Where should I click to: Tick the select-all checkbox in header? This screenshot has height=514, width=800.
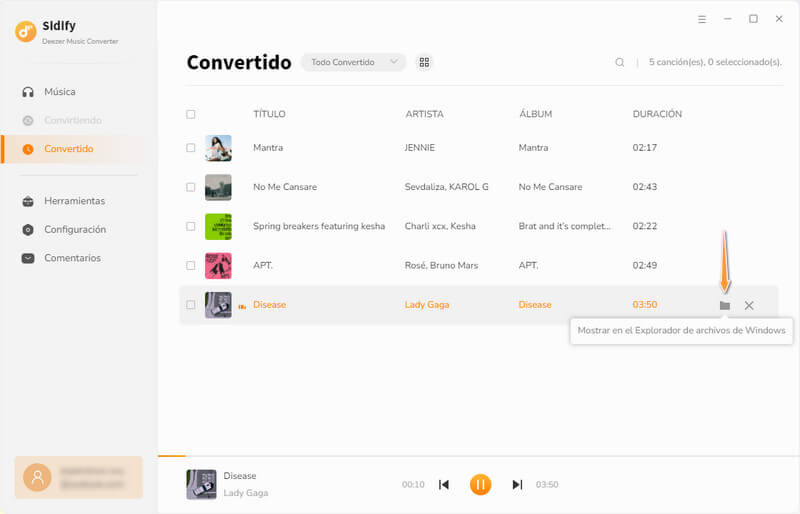pos(191,114)
